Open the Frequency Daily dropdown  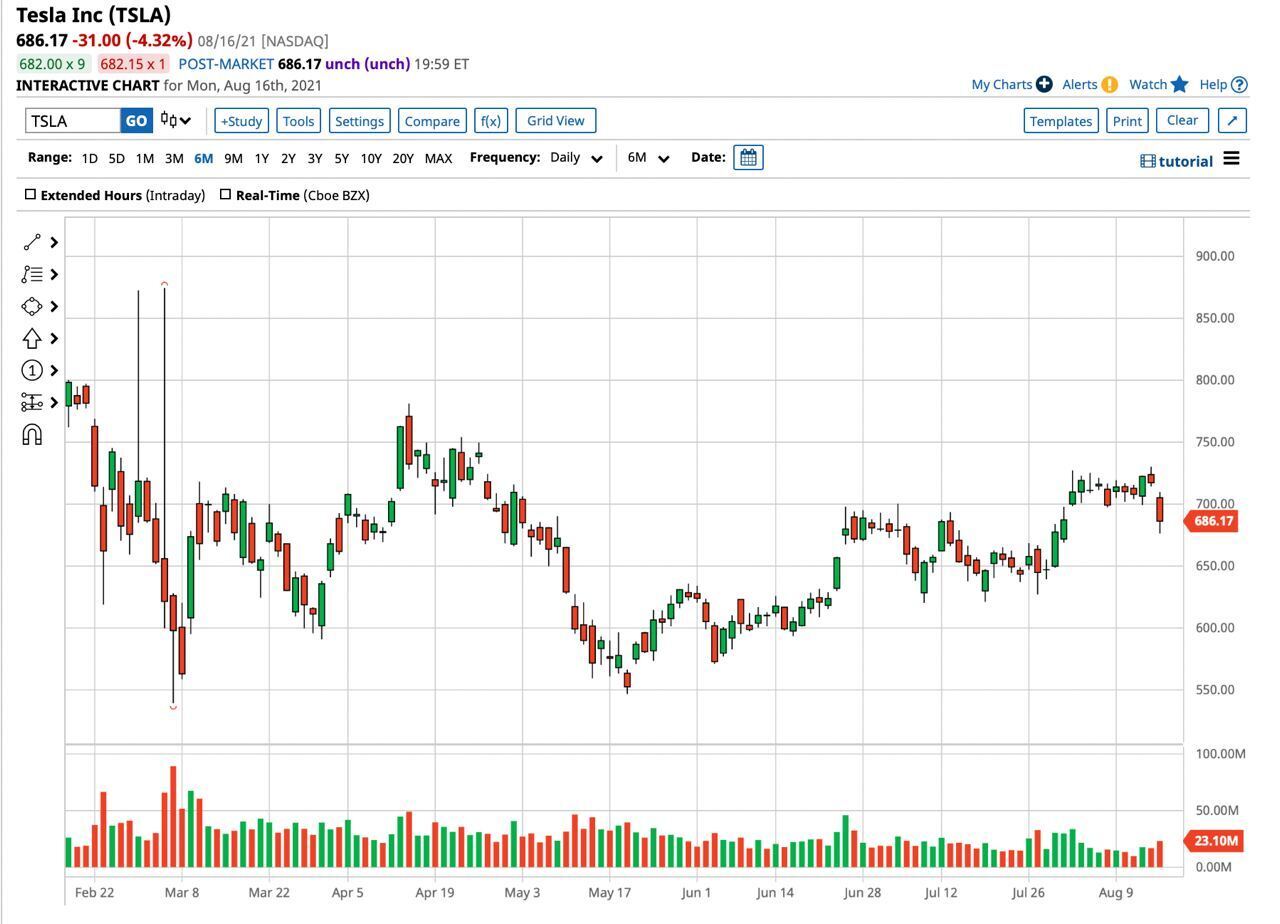576,158
